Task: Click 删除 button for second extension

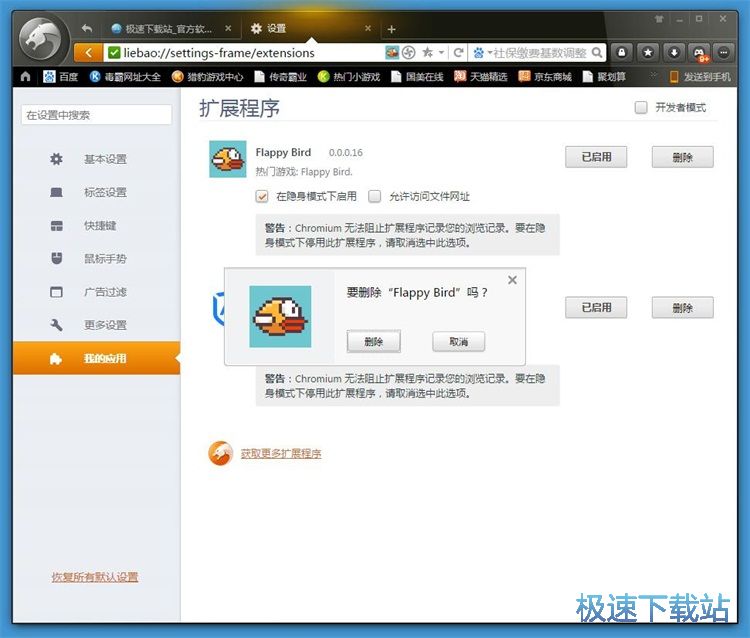Action: tap(683, 308)
